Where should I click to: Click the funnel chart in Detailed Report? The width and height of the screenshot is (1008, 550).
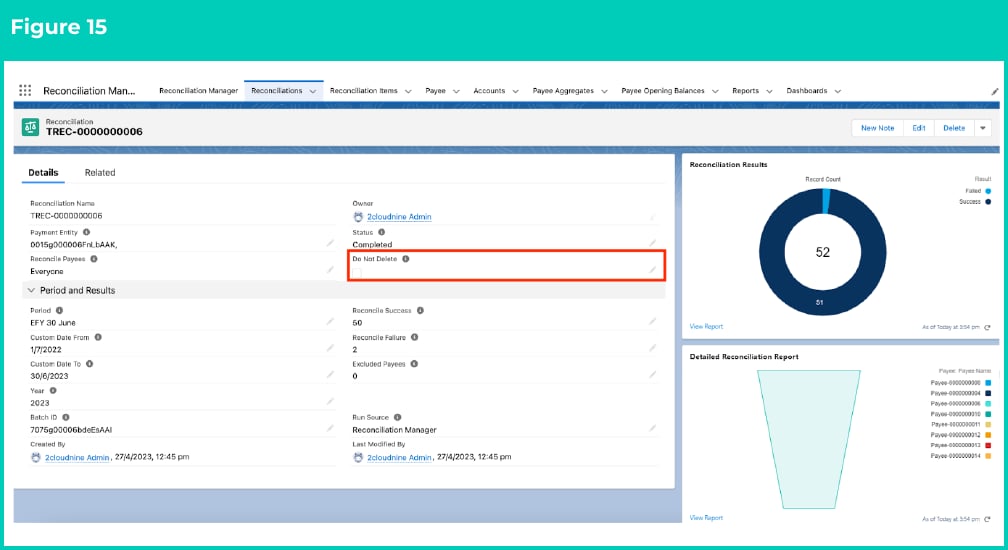click(x=809, y=439)
